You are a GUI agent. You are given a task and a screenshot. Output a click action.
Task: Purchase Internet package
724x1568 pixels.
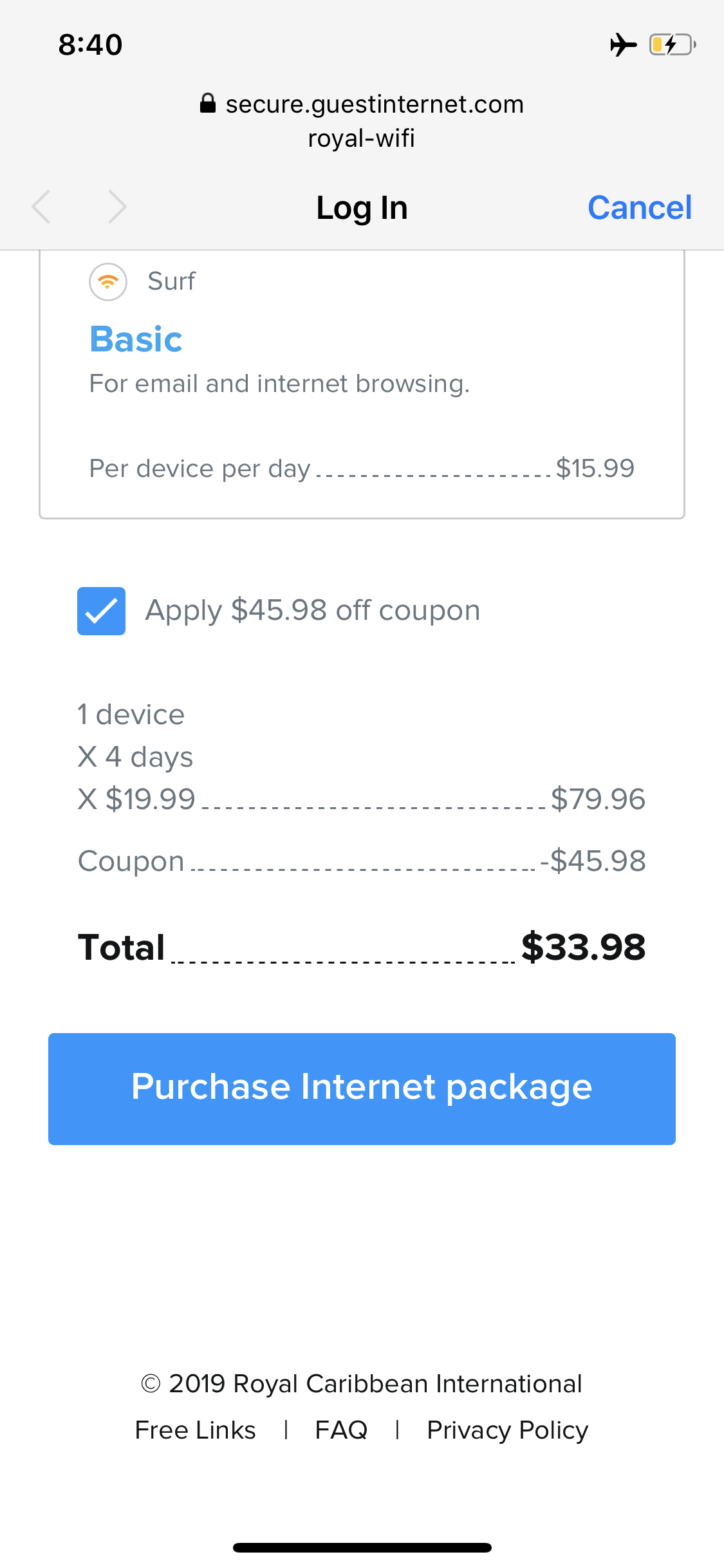(362, 1088)
